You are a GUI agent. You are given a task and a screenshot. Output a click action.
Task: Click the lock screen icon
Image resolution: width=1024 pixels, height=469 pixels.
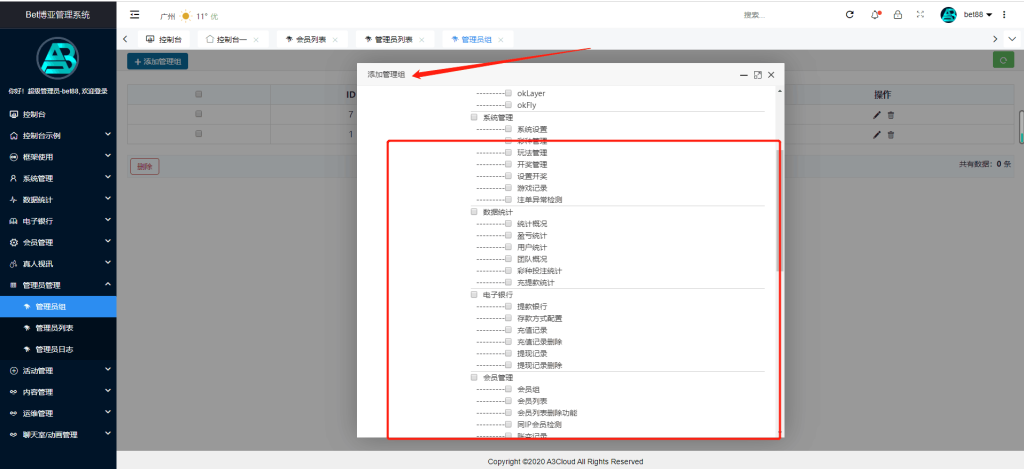(x=897, y=15)
